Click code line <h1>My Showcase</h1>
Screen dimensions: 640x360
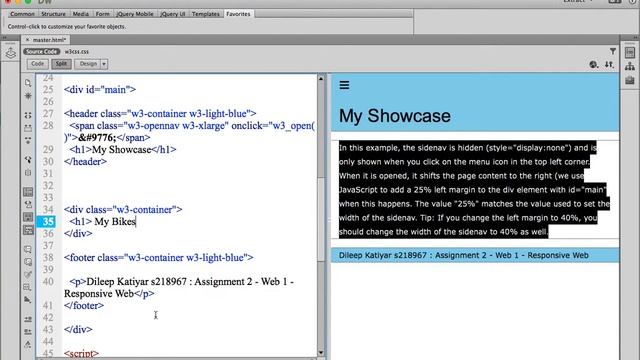point(123,149)
